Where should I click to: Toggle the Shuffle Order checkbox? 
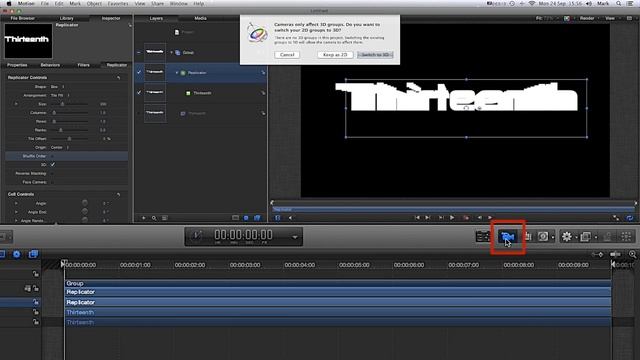click(x=53, y=156)
